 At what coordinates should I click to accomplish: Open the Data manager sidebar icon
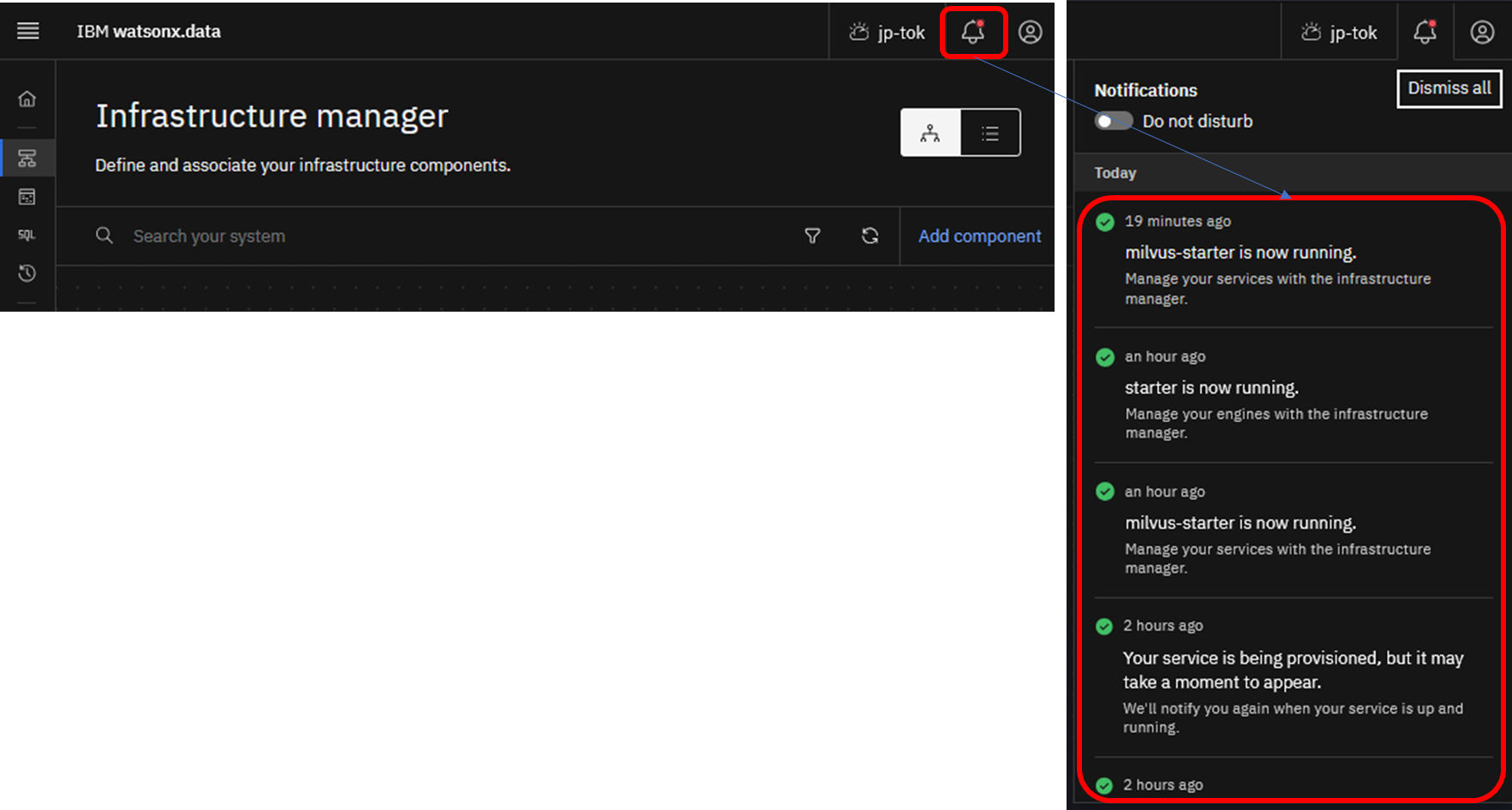point(27,197)
